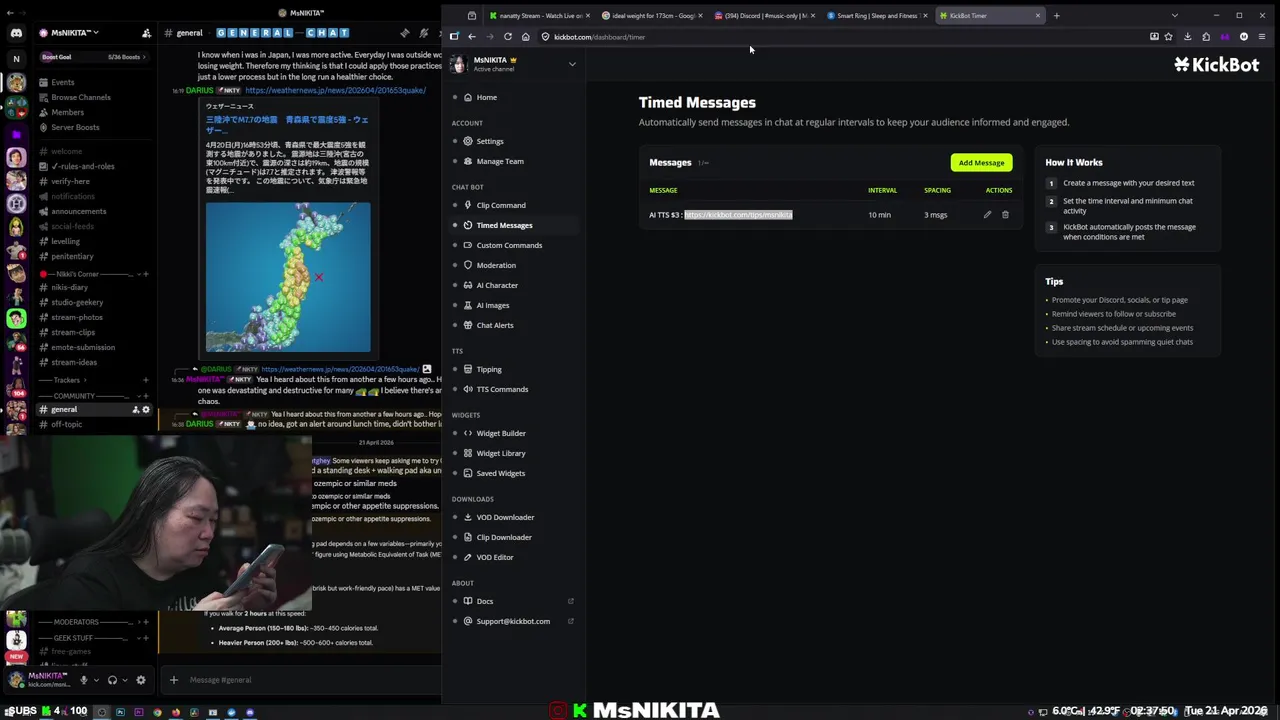Switch to Smart Ring browser tab

(876, 16)
